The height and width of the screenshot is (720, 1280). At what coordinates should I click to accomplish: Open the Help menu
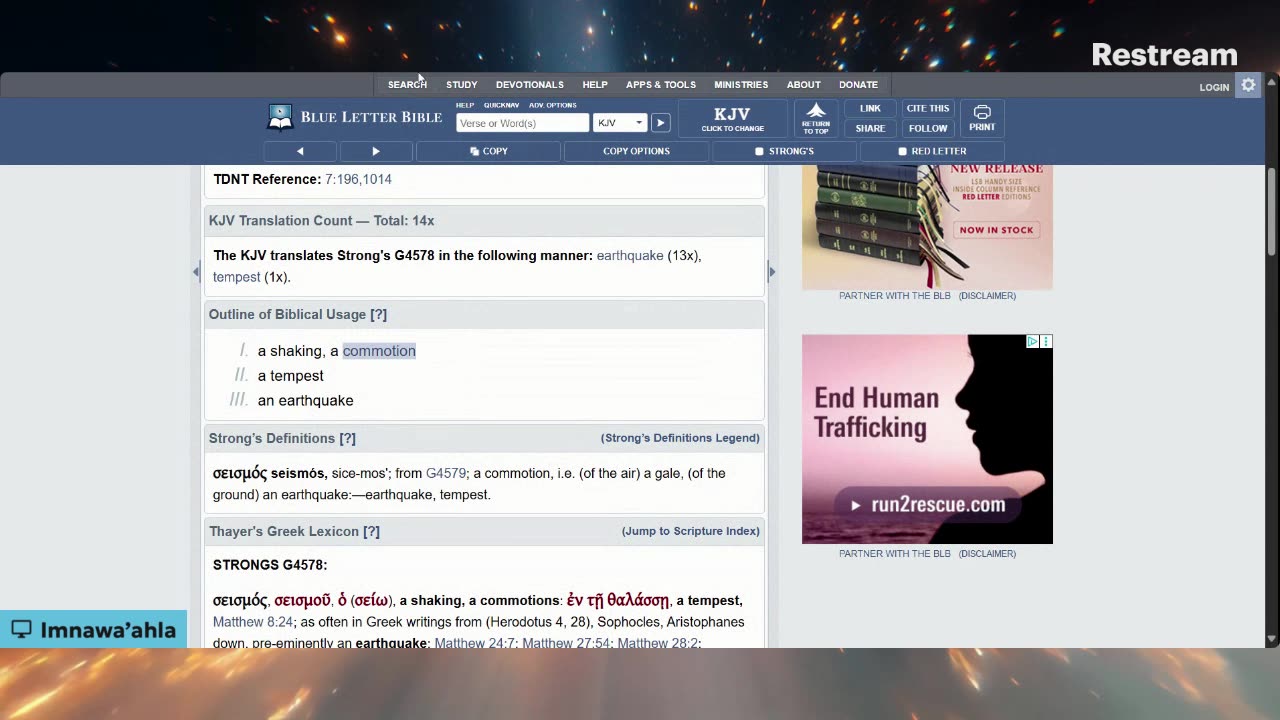(595, 85)
